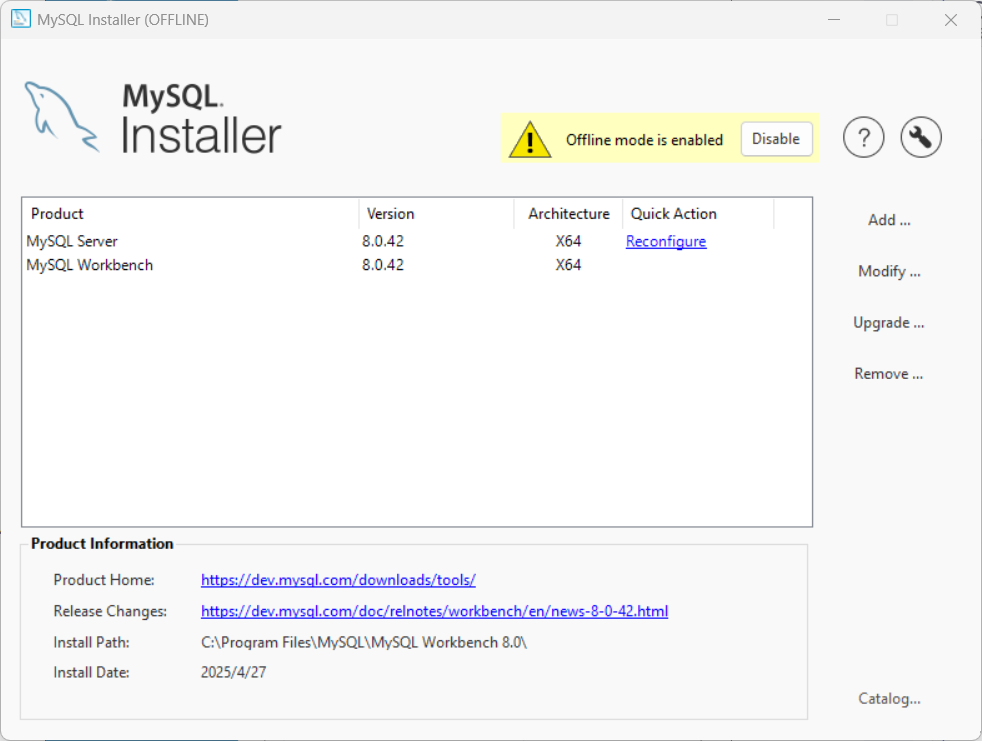Screen dimensions: 982x741
Task: Click the Install Date value 2025/4/27
Action: pyautogui.click(x=234, y=673)
